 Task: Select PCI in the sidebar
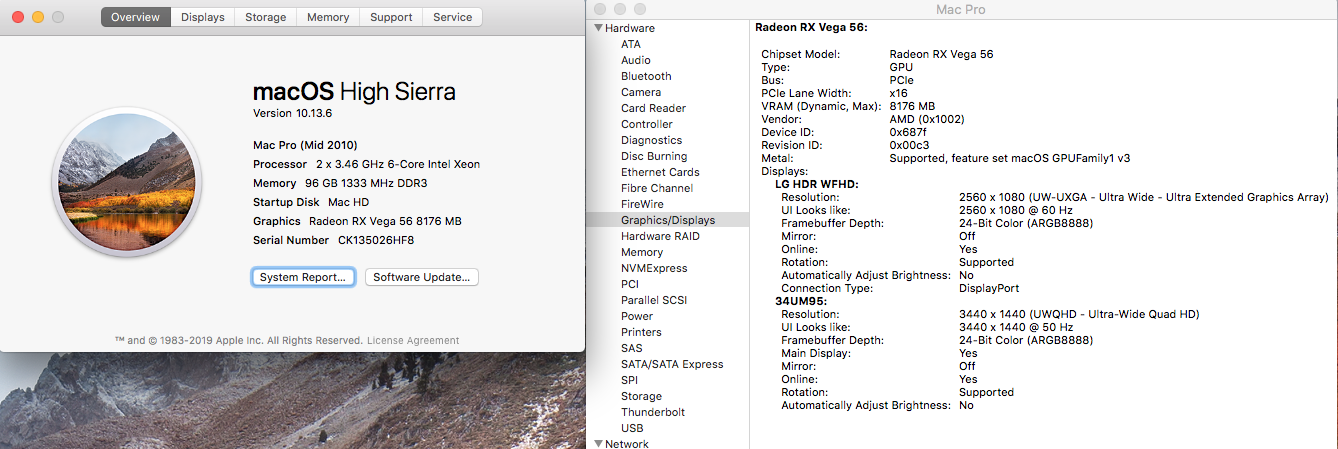(x=630, y=284)
